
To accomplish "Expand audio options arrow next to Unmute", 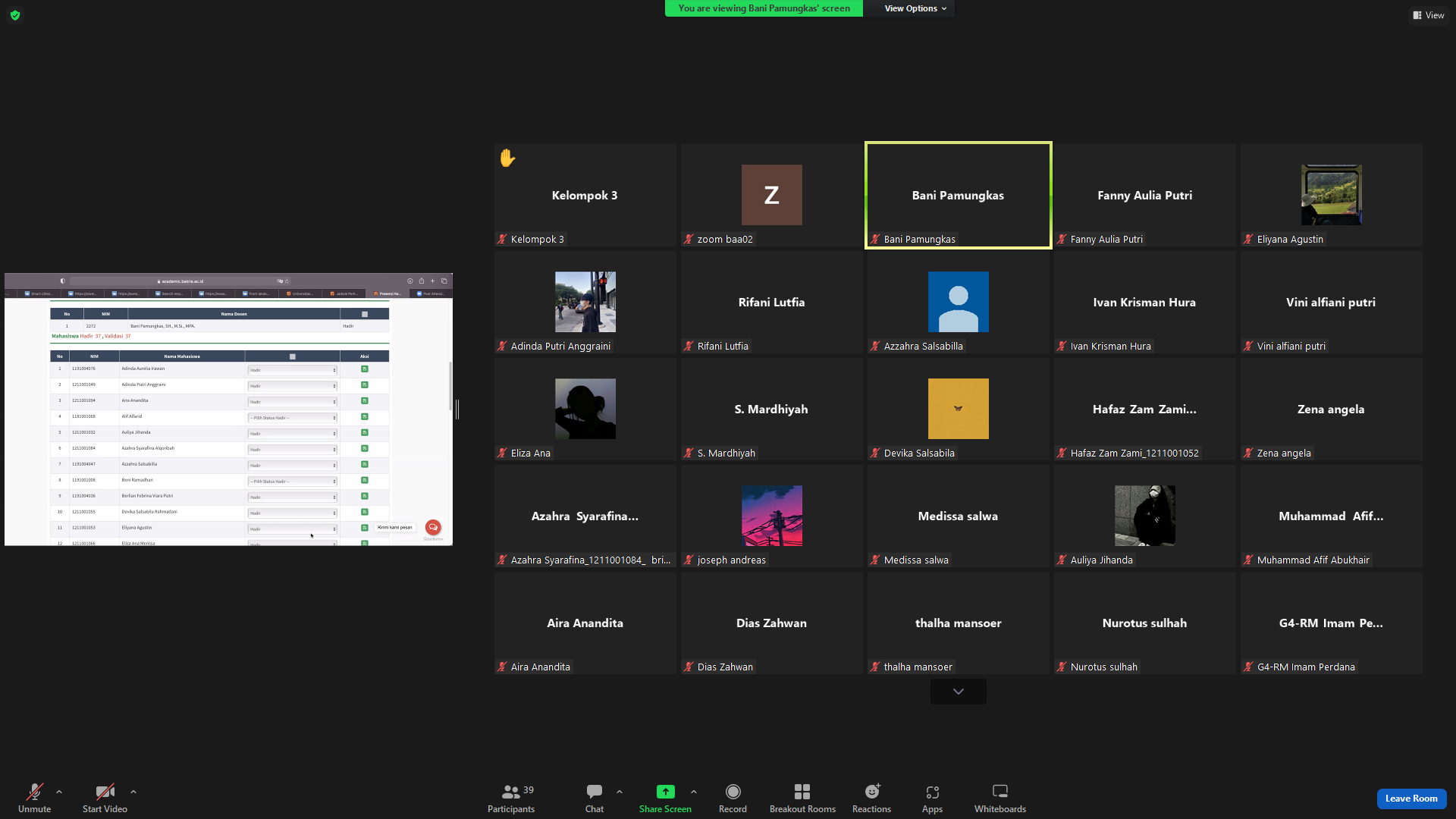I will (x=59, y=792).
